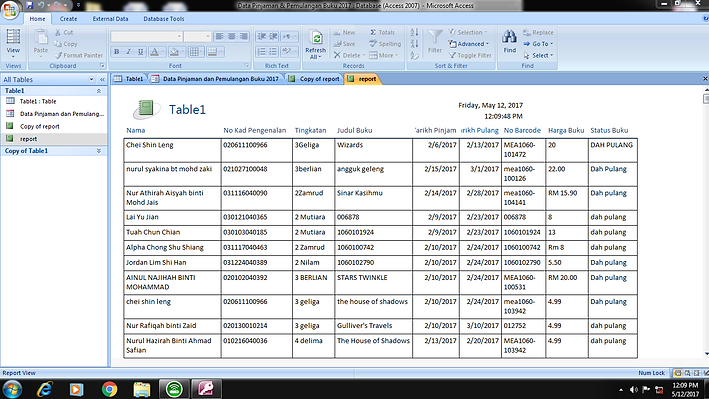
Task: Open the View button in ribbon
Action: click(13, 43)
